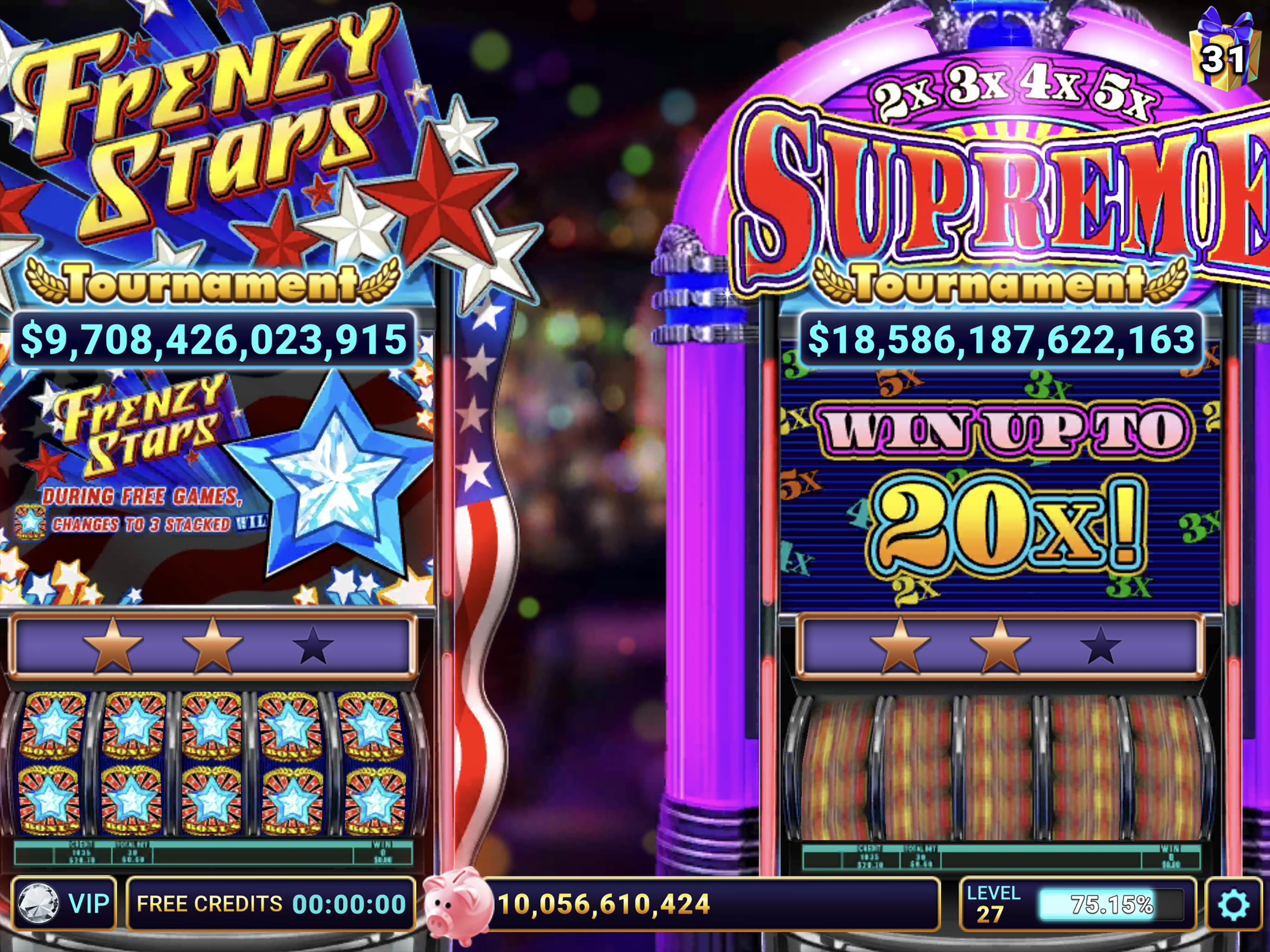The image size is (1270, 952).
Task: Collect Free Credits timer button
Action: (271, 904)
